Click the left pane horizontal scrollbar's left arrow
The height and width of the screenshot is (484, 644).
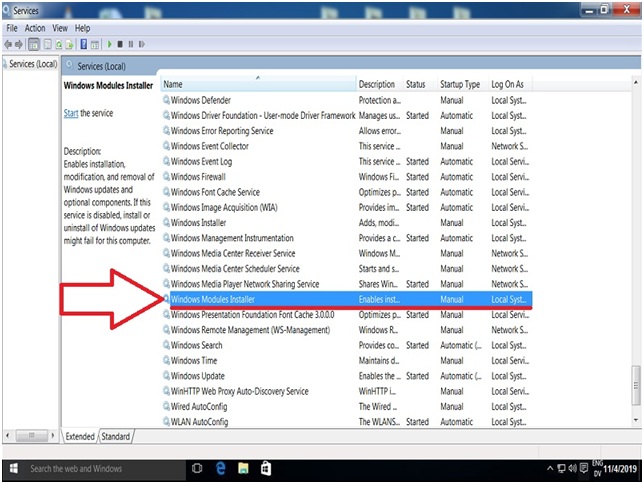pyautogui.click(x=8, y=435)
